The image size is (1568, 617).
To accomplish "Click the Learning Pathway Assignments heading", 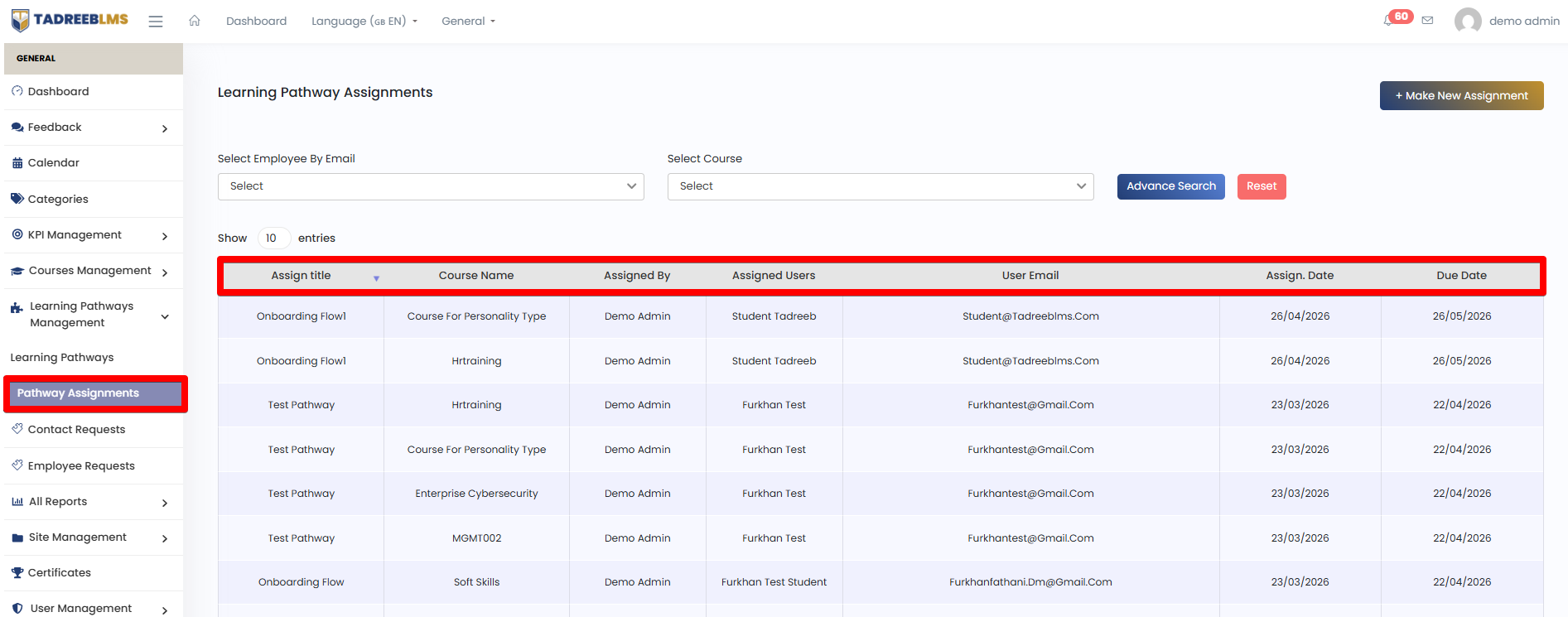I will pyautogui.click(x=325, y=93).
